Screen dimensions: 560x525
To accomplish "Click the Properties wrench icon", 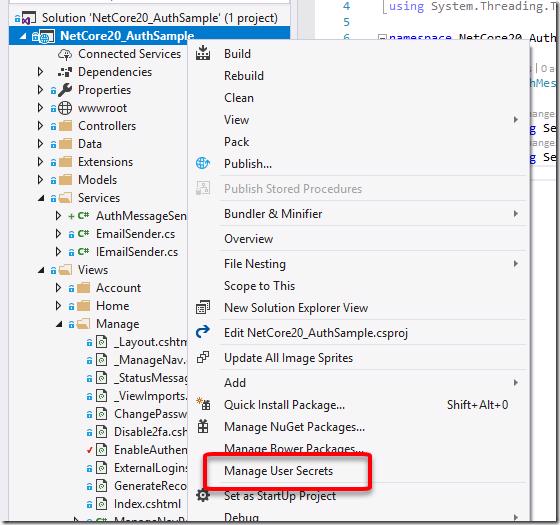I will tap(65, 90).
